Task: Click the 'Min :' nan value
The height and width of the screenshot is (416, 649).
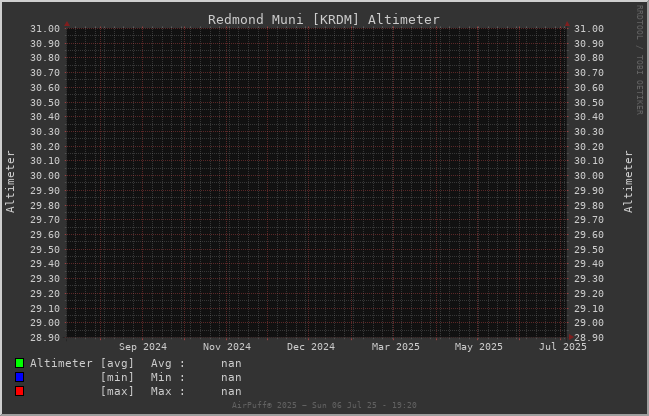Action: click(231, 378)
